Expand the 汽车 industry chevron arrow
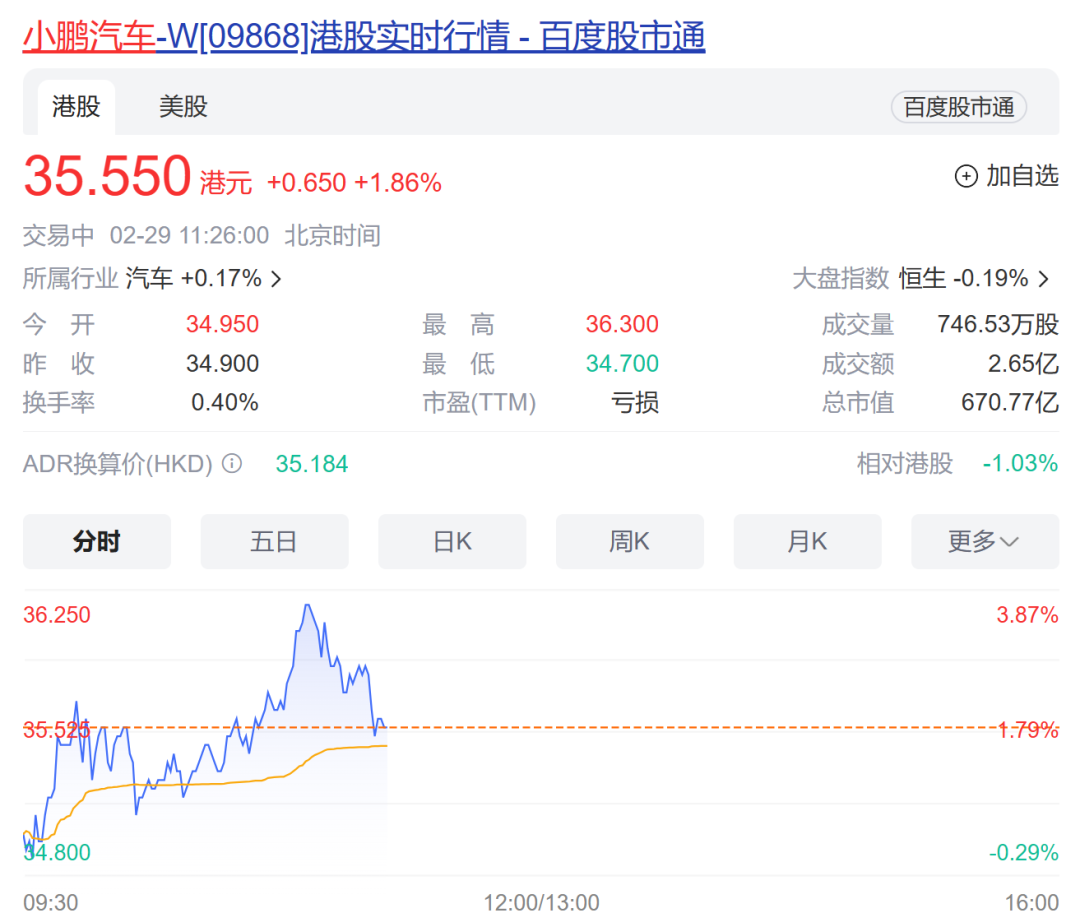1080x913 pixels. pyautogui.click(x=276, y=279)
